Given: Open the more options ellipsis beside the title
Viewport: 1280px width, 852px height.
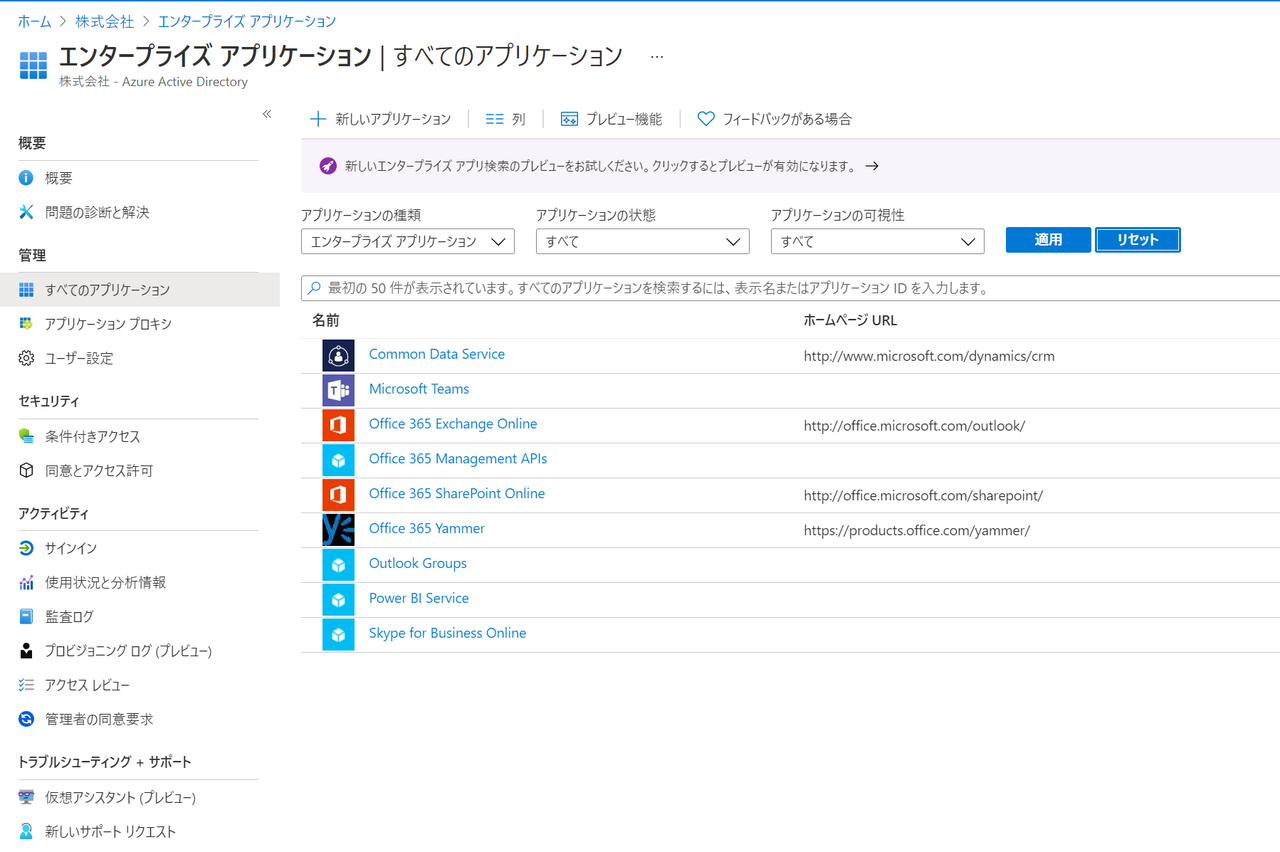Looking at the screenshot, I should point(657,57).
